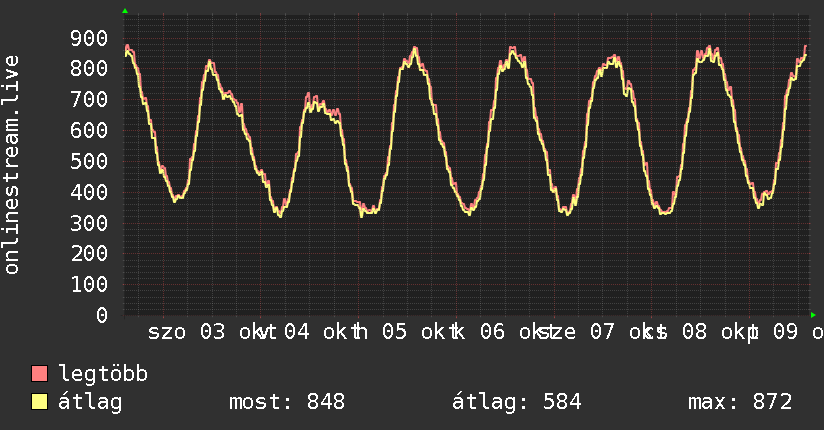Click the green arrow atop the y-axis
The height and width of the screenshot is (430, 824).
(125, 11)
